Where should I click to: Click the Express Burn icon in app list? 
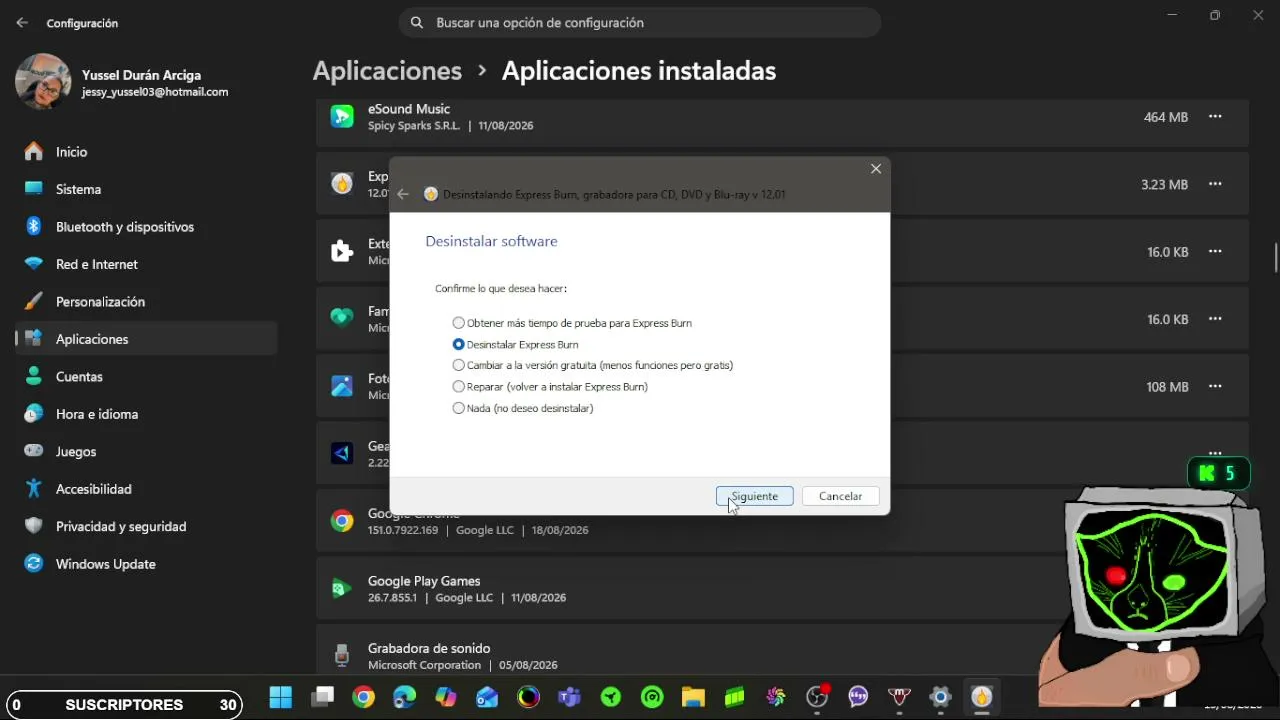342,184
